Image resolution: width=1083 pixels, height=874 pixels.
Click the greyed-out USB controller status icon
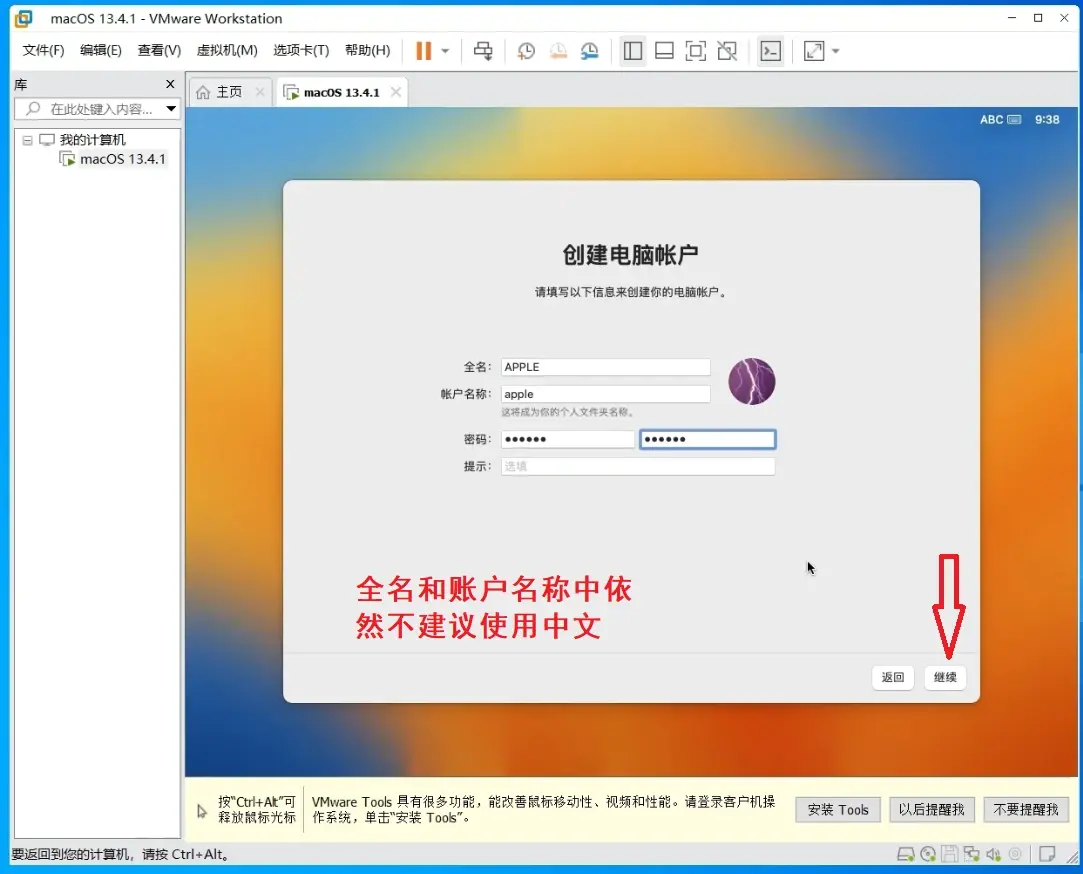(1015, 855)
